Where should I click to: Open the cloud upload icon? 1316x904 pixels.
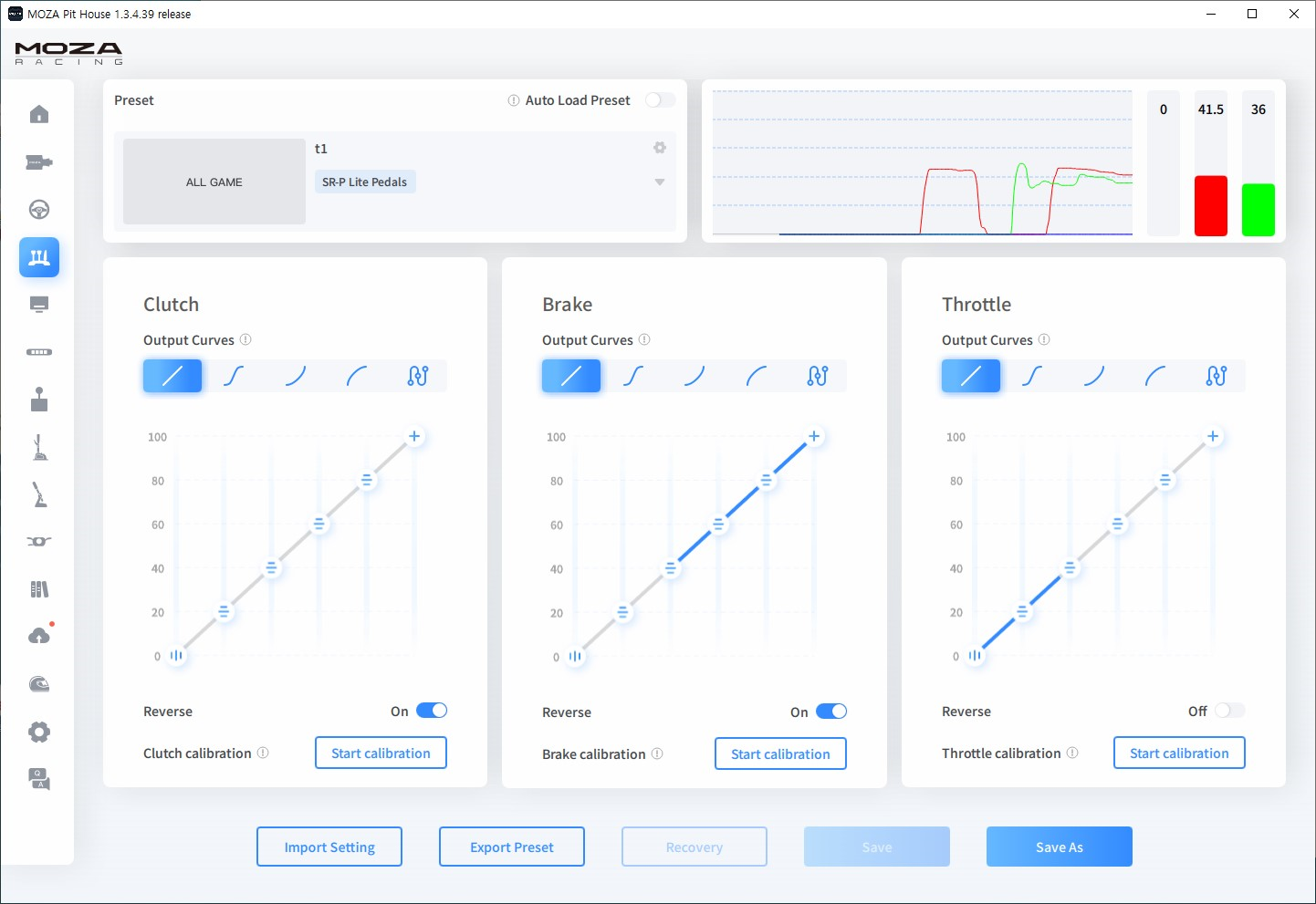pos(39,636)
